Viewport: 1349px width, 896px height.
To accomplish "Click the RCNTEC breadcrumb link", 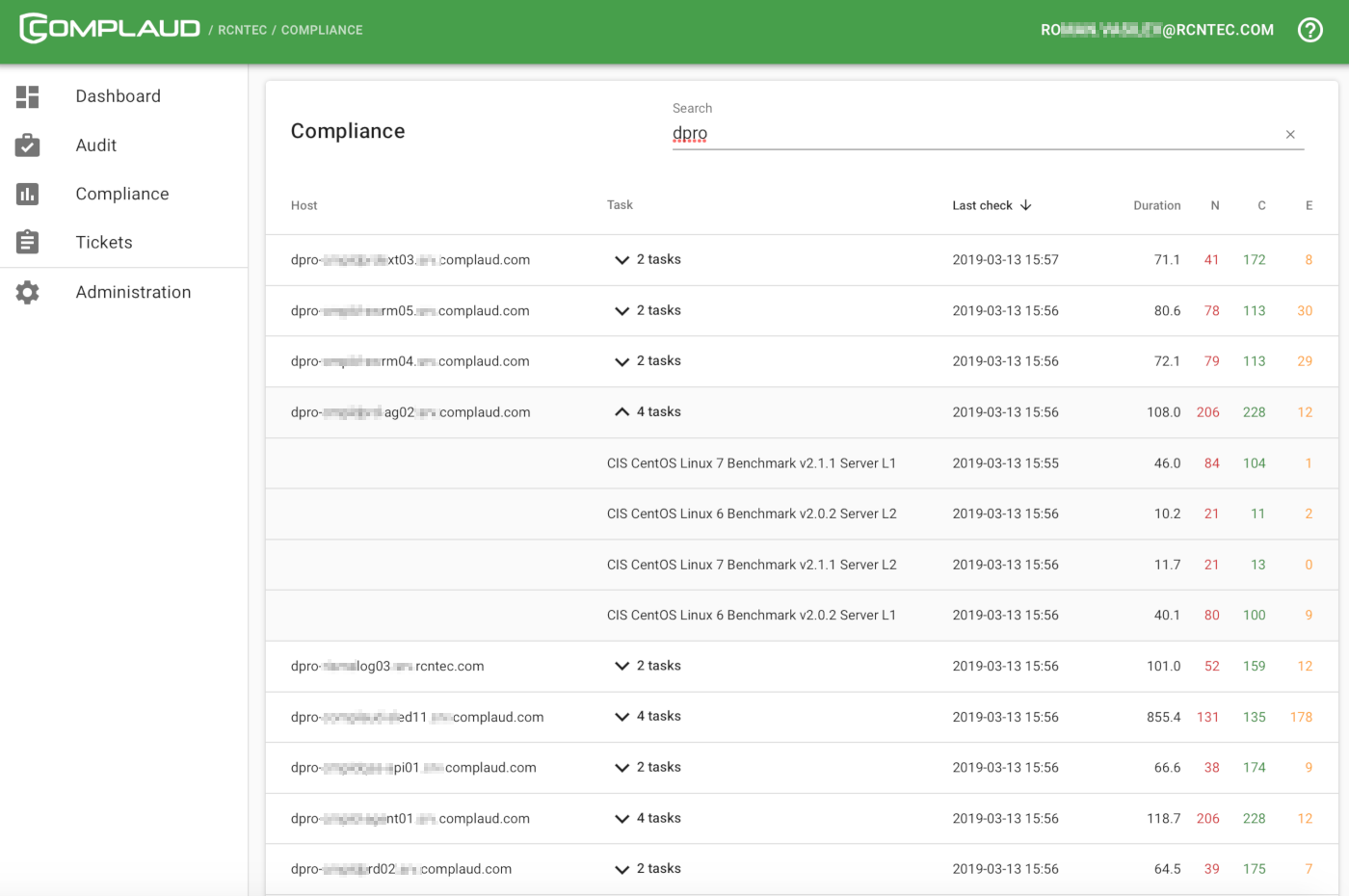I will (x=242, y=31).
